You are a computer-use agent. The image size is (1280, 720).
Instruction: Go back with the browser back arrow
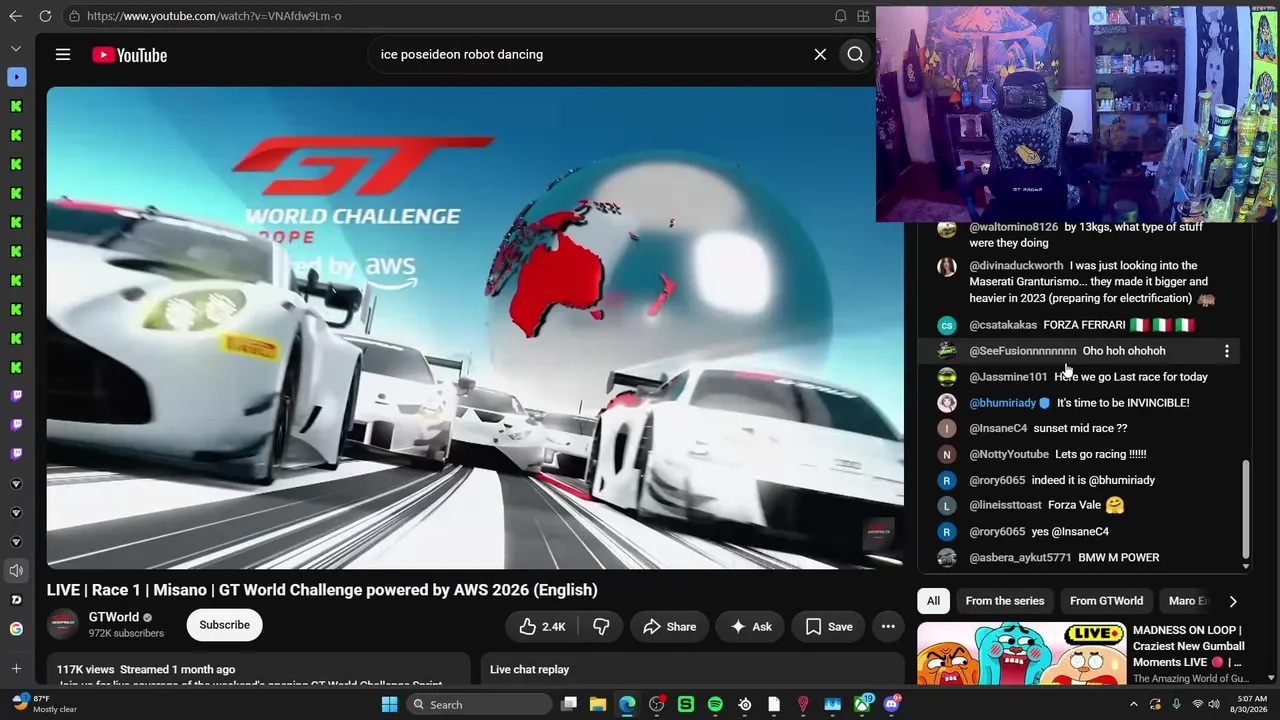15,16
